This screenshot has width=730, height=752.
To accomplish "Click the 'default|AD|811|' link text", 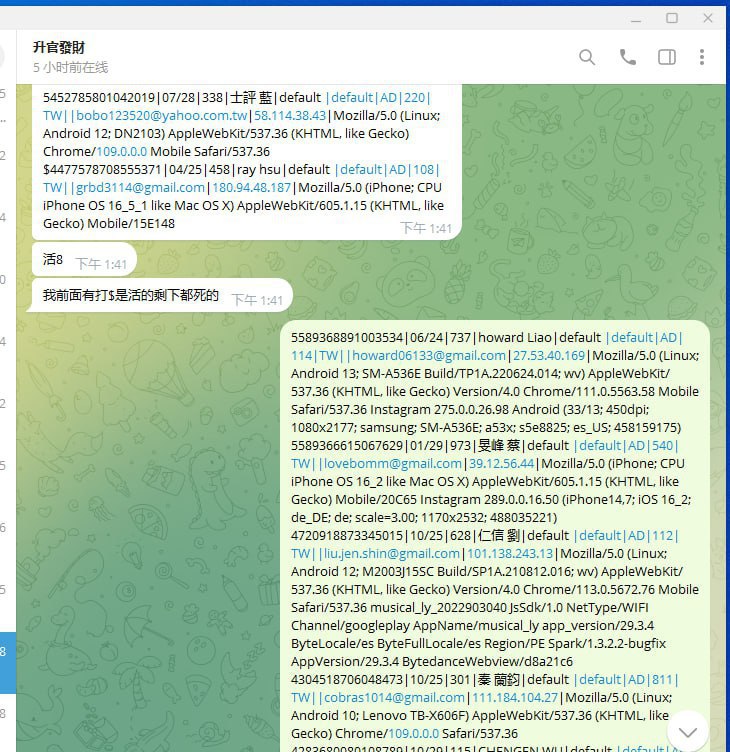I will (x=626, y=680).
